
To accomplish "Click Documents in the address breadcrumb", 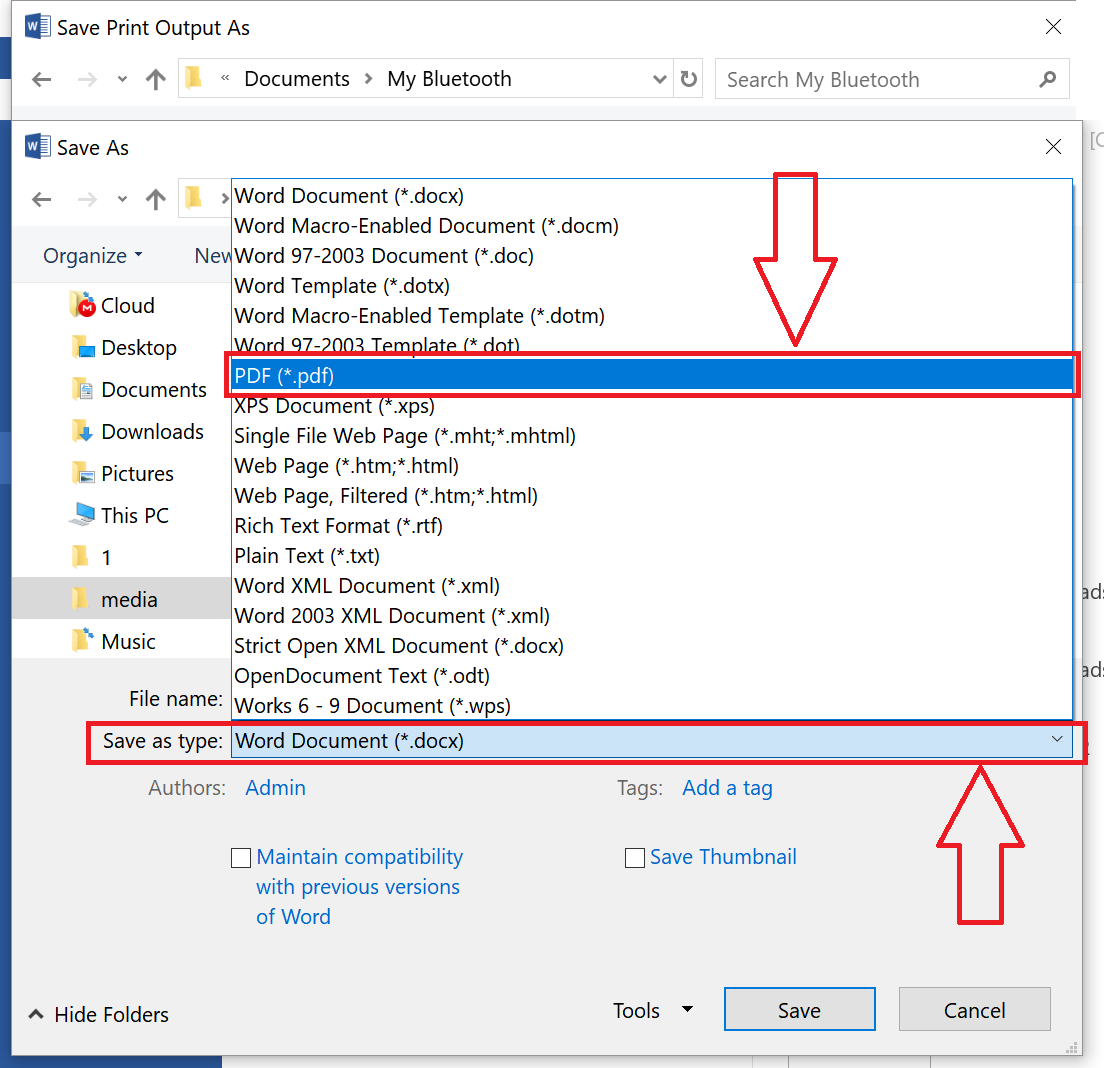I will click(296, 79).
